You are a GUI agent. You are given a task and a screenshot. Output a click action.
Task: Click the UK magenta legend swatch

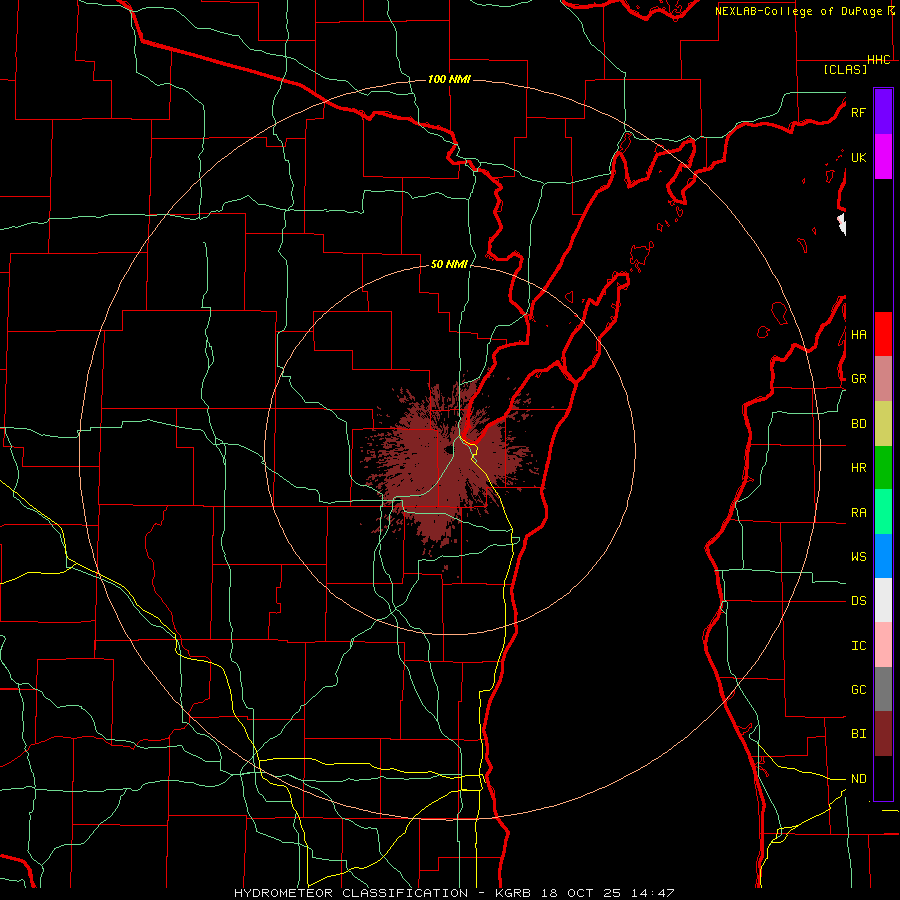[x=883, y=157]
